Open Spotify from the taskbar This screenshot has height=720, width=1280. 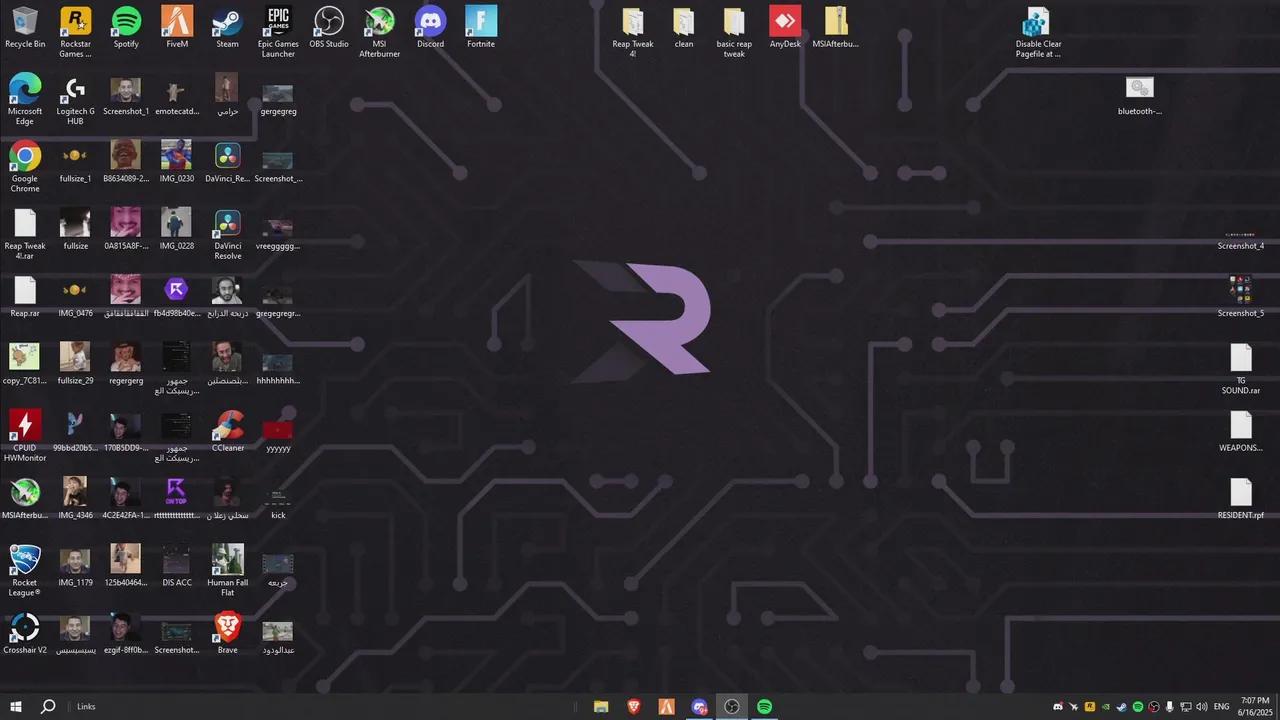[x=764, y=706]
